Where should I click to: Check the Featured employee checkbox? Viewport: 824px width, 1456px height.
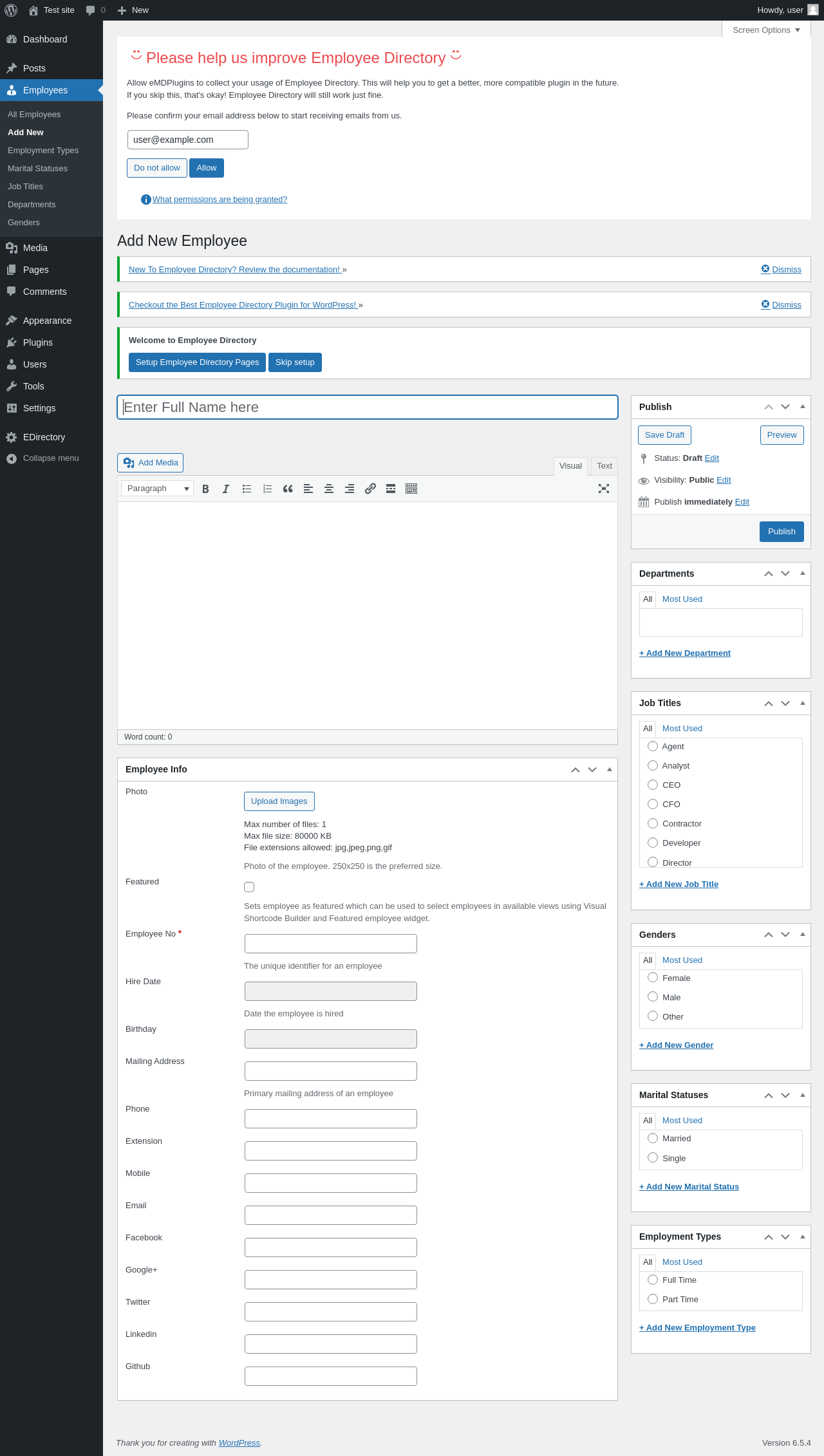[249, 887]
